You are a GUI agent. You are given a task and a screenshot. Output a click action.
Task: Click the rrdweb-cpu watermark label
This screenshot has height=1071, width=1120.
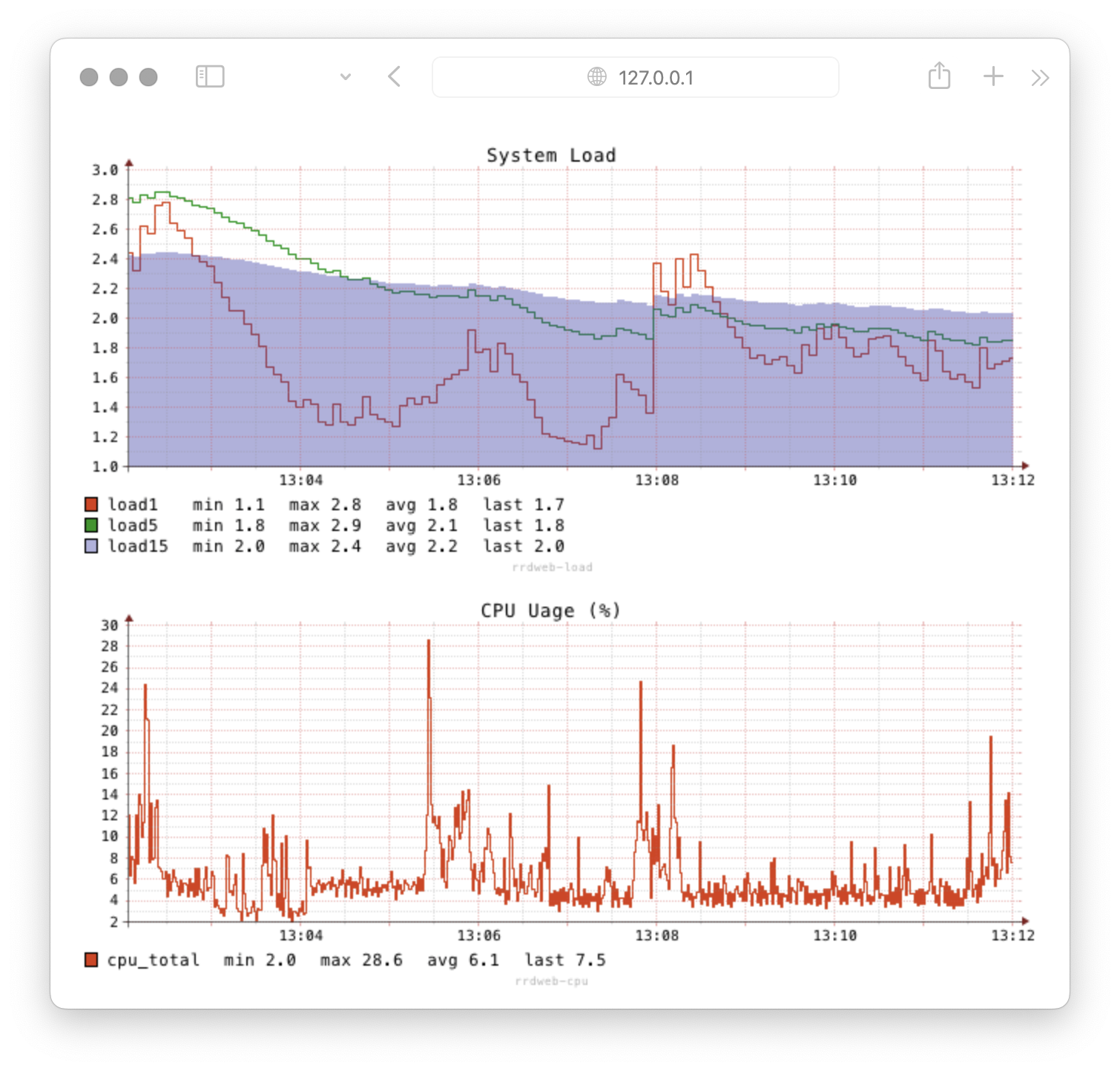click(551, 981)
